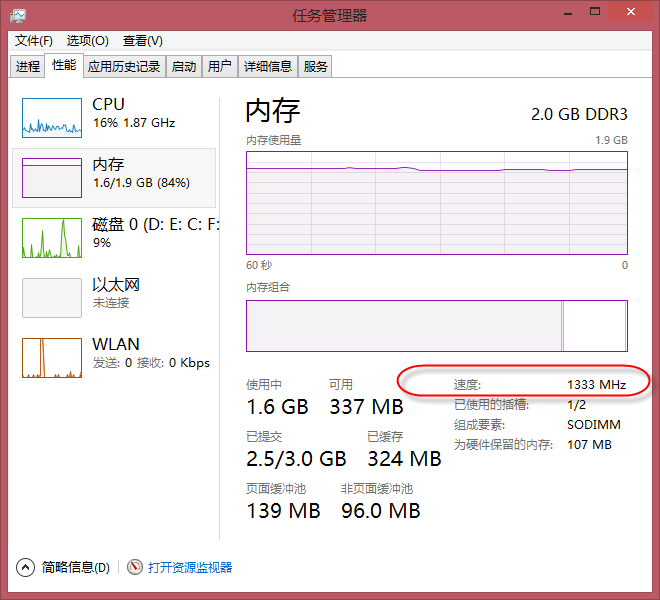Image resolution: width=660 pixels, height=600 pixels.
Task: Switch to the 进程 tab
Action: [x=27, y=67]
